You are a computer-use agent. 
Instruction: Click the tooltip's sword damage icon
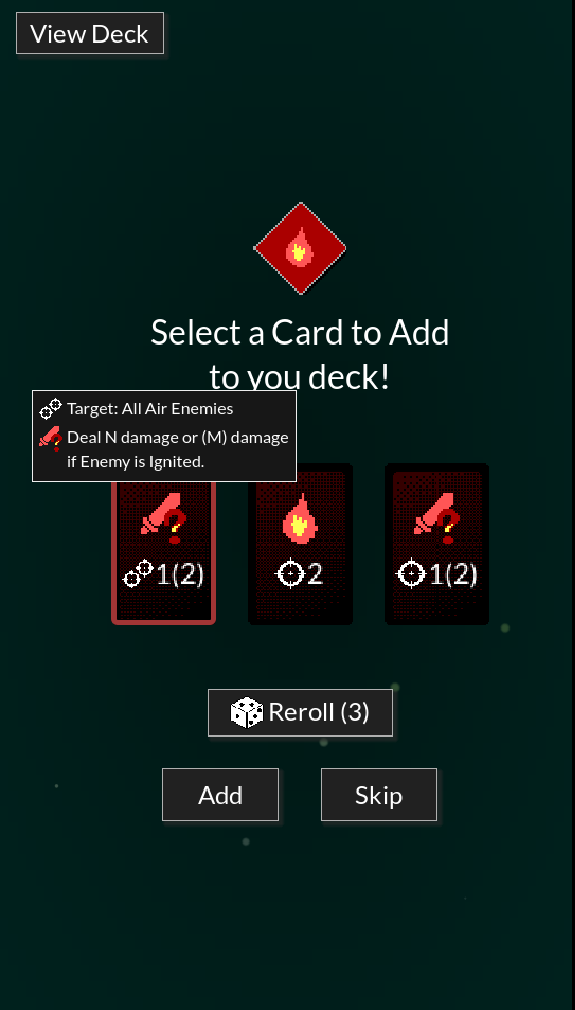[50, 438]
